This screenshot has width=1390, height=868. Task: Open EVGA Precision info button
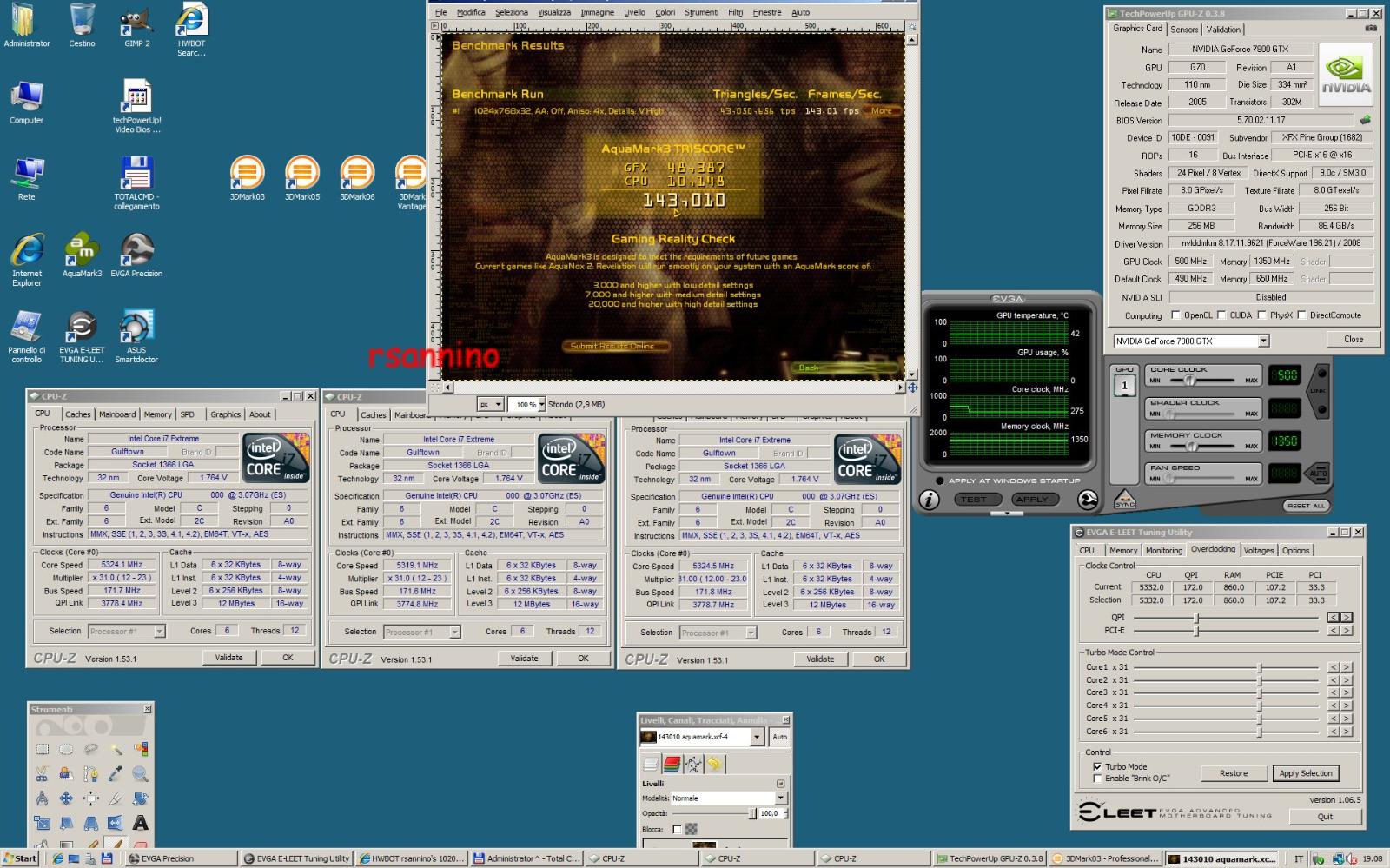pos(930,500)
